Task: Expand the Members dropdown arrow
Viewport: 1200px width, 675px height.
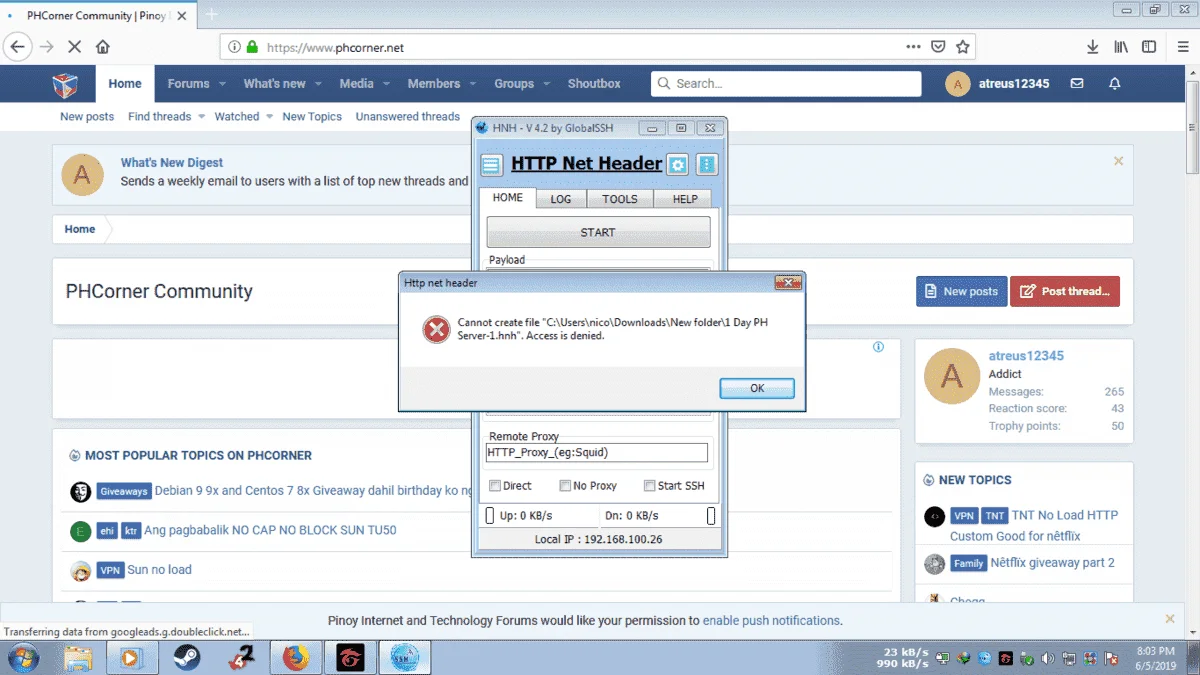Action: pos(473,84)
